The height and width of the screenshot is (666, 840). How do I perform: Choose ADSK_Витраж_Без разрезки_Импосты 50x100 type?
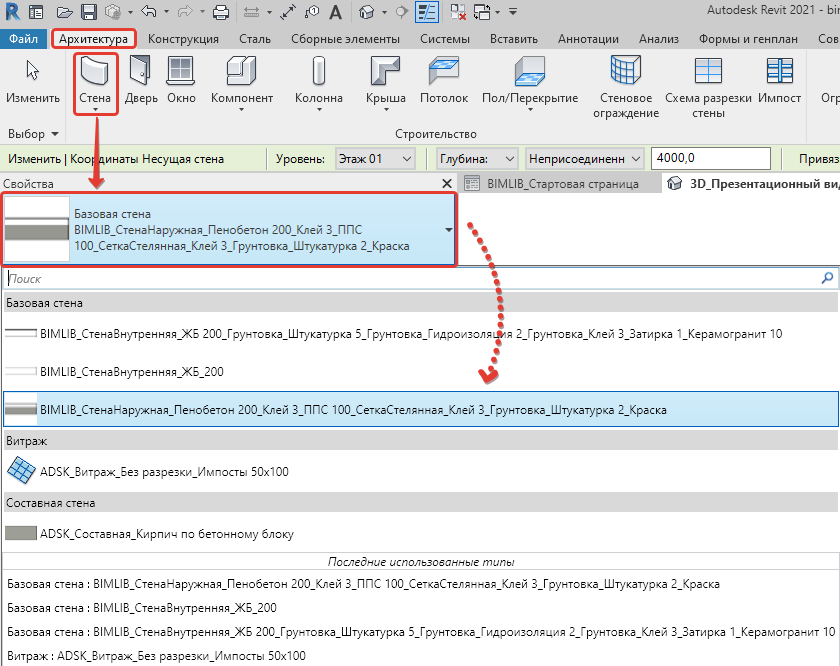163,471
